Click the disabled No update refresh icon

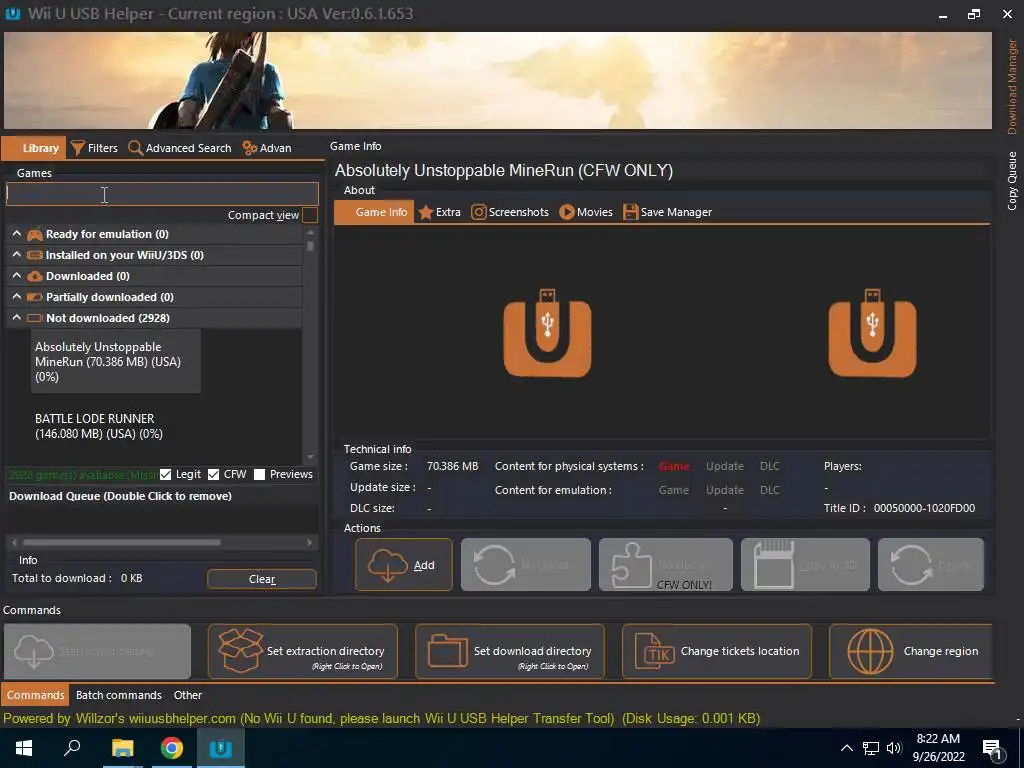pos(494,565)
